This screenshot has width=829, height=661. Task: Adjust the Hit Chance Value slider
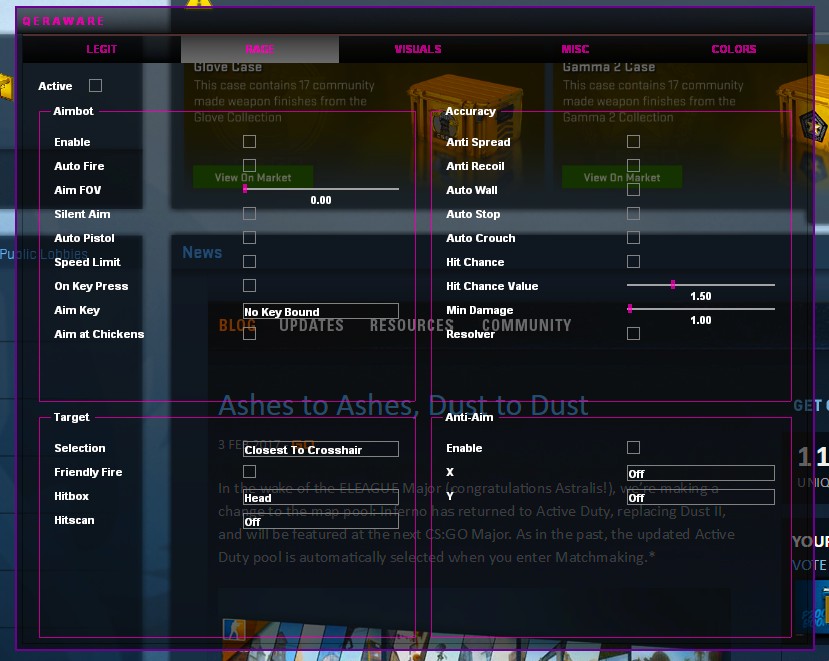701,285
